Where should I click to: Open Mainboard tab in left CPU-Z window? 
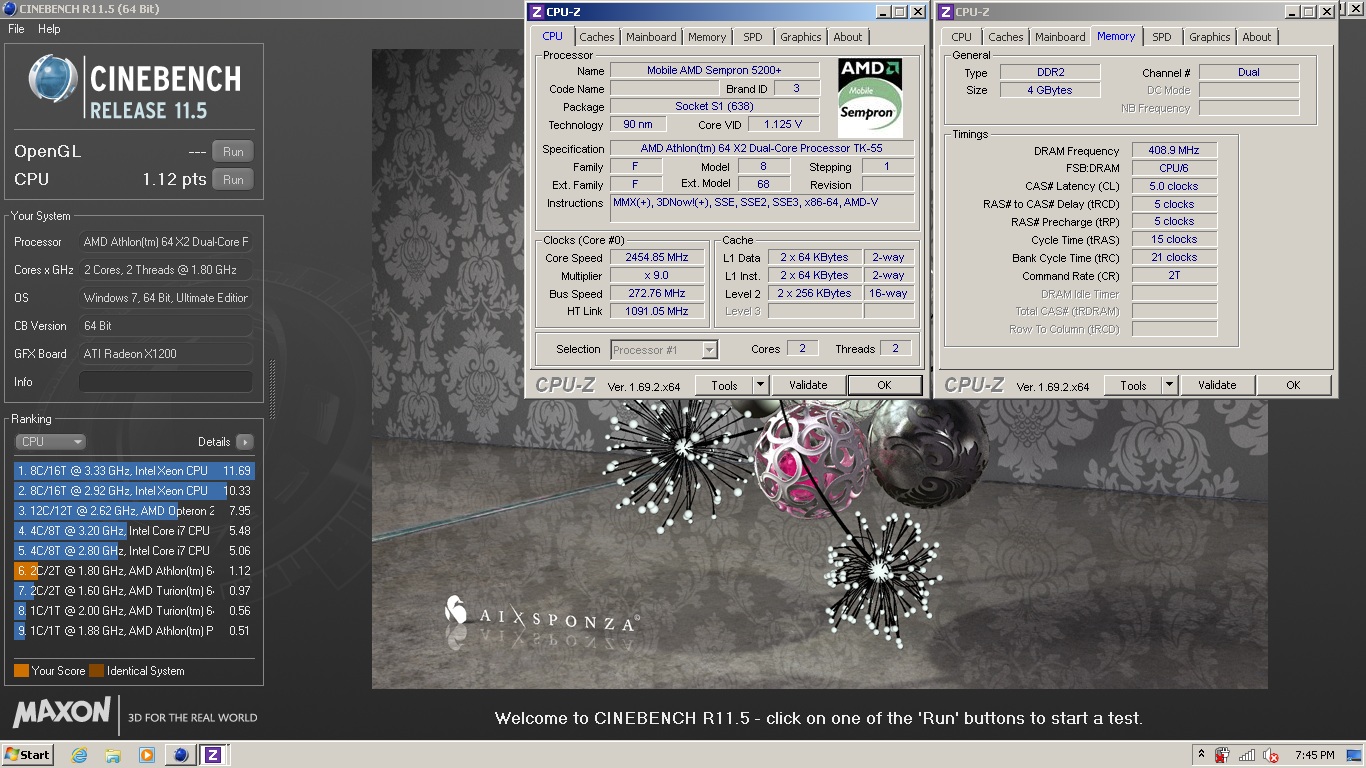click(x=651, y=37)
